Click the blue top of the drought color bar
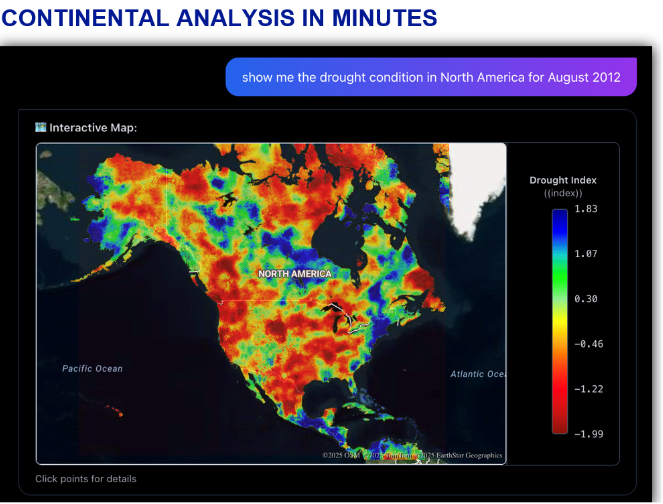 click(x=559, y=218)
